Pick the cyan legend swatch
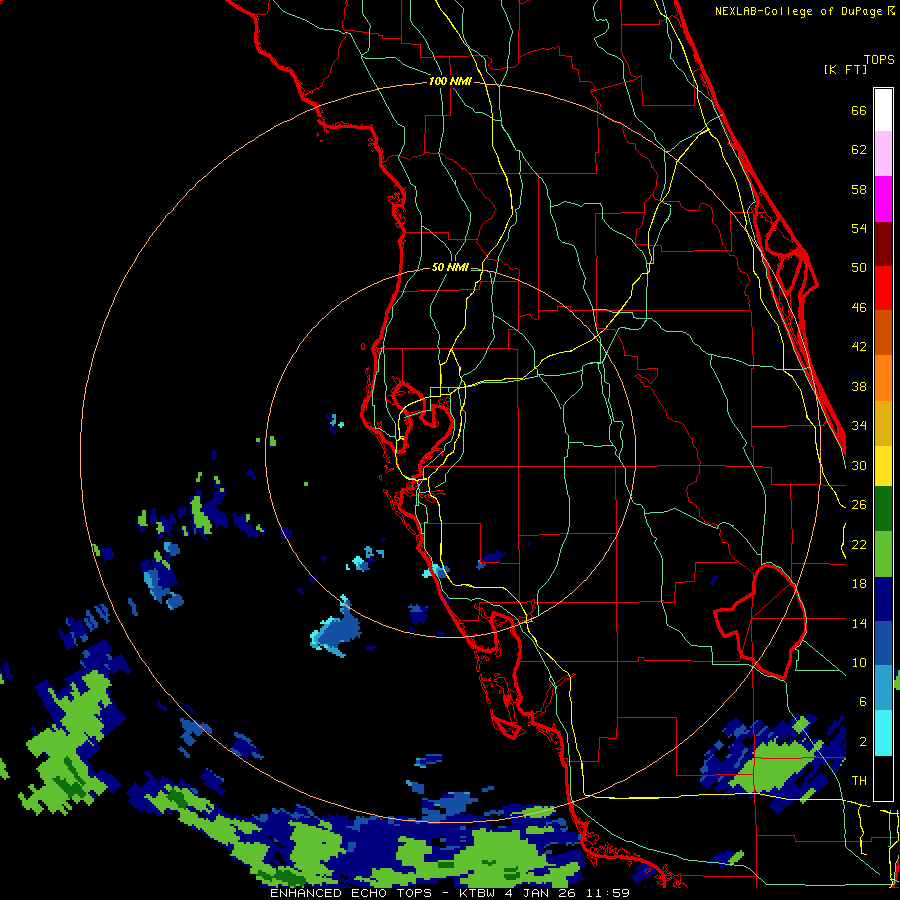Screen dimensions: 900x900 [x=883, y=733]
